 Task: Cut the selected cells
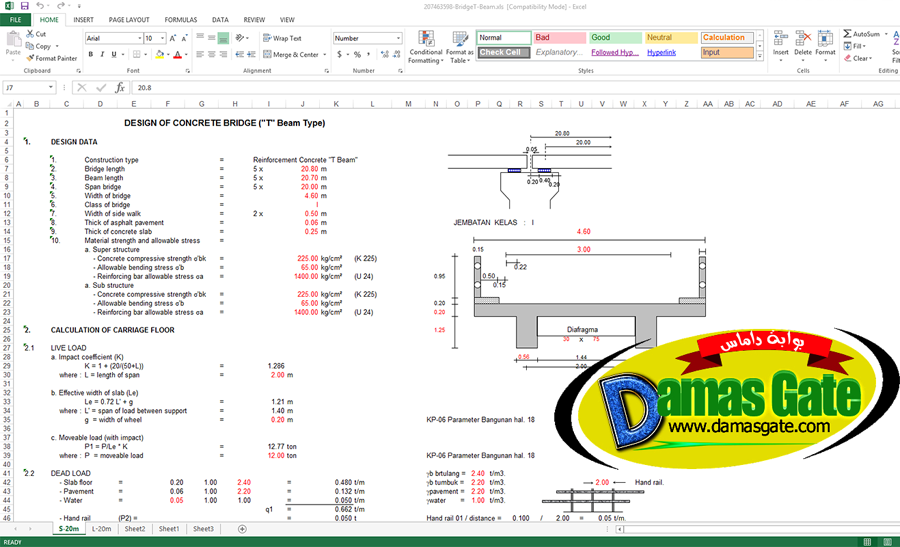point(36,34)
